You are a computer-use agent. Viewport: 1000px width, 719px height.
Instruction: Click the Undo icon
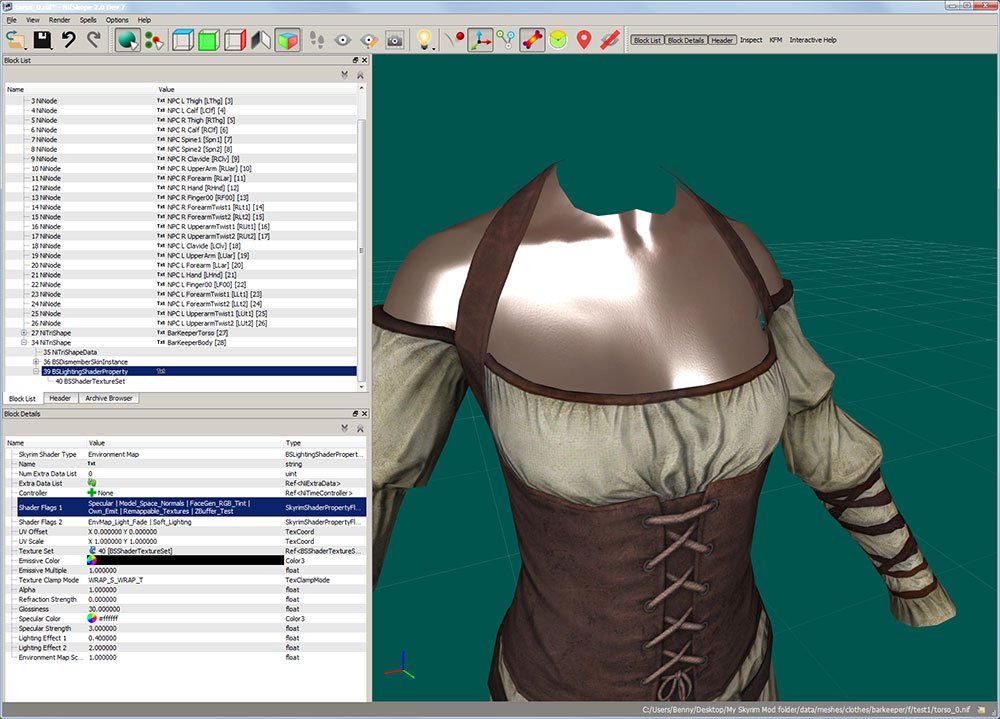coord(68,39)
